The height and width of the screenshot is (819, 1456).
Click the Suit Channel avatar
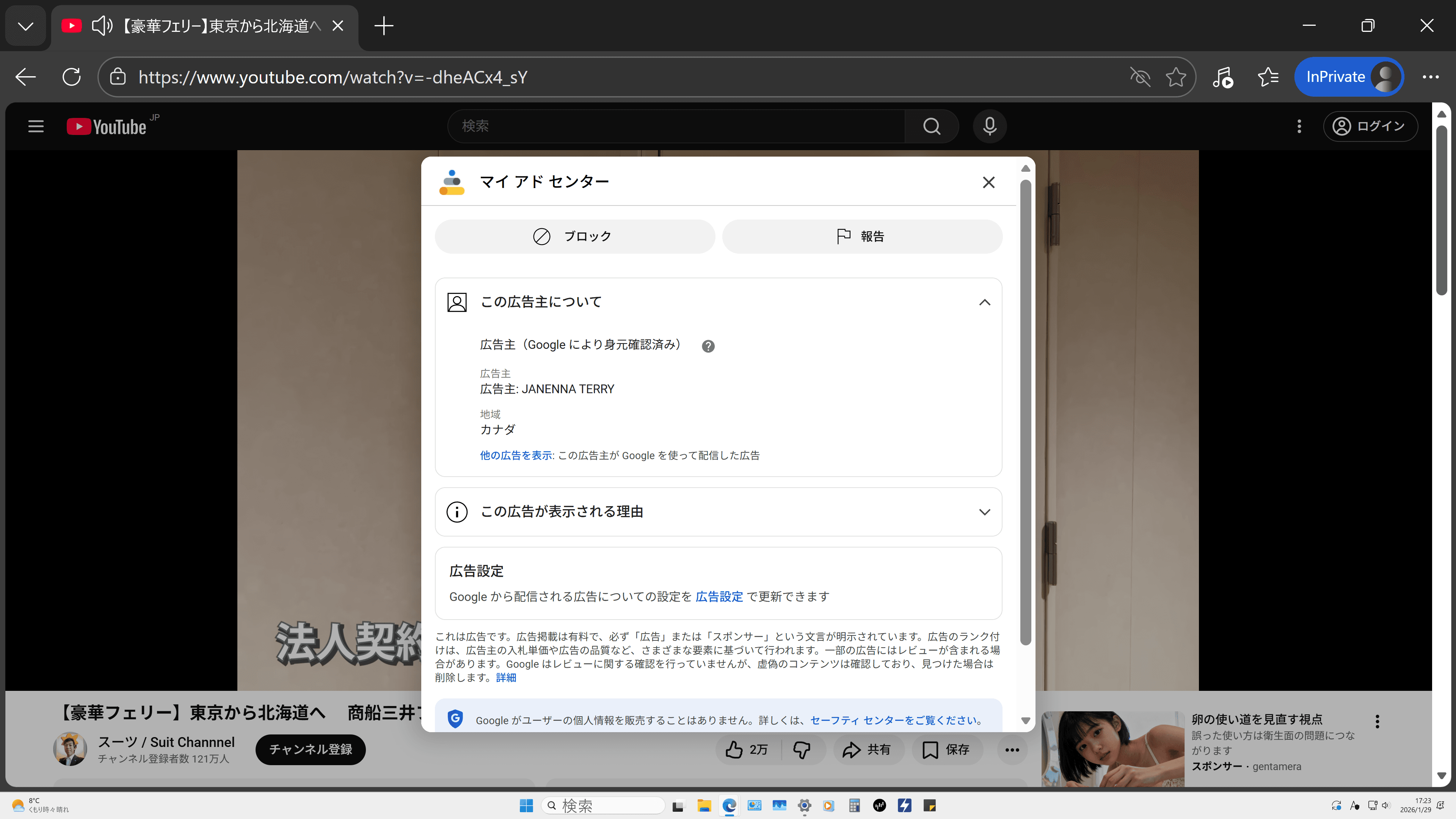point(70,750)
